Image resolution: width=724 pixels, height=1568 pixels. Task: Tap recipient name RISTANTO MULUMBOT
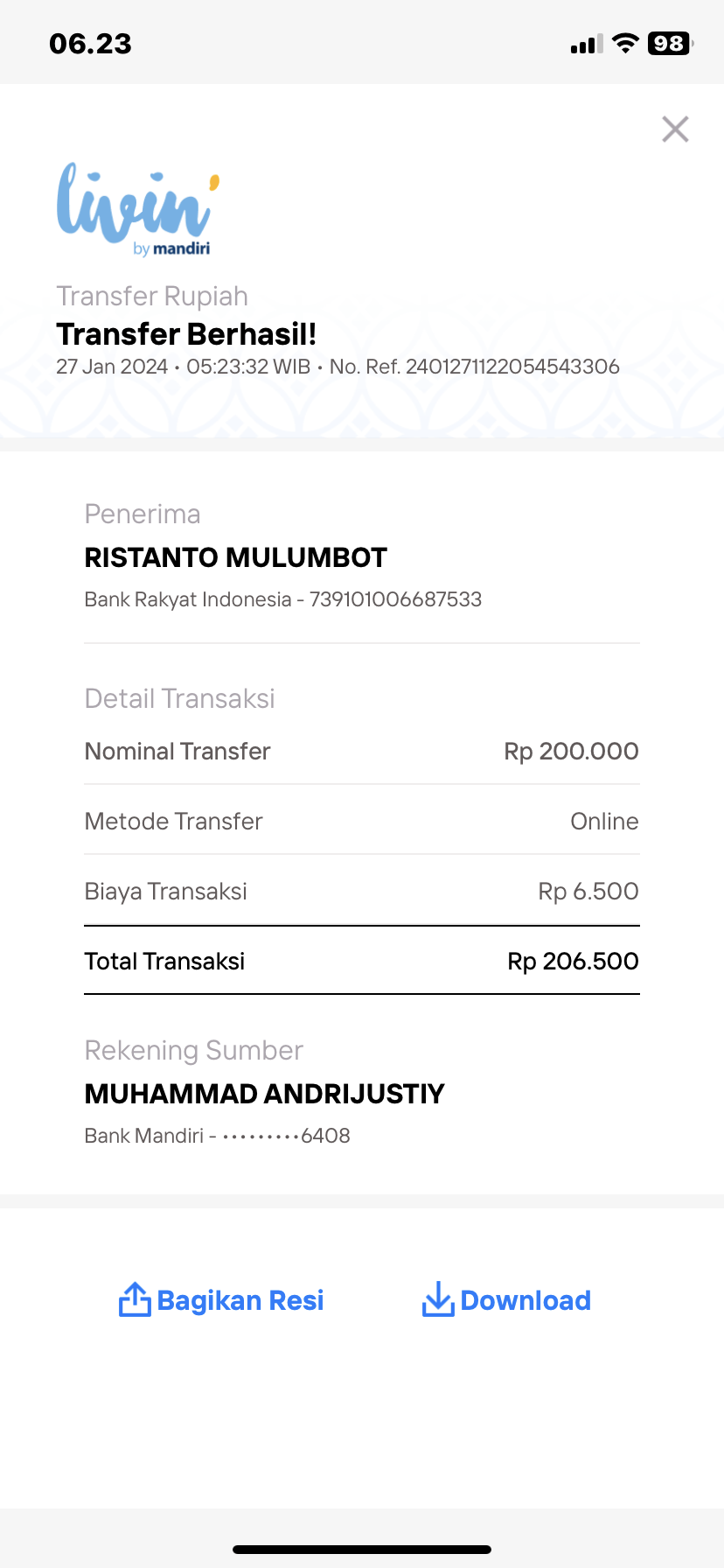tap(236, 557)
